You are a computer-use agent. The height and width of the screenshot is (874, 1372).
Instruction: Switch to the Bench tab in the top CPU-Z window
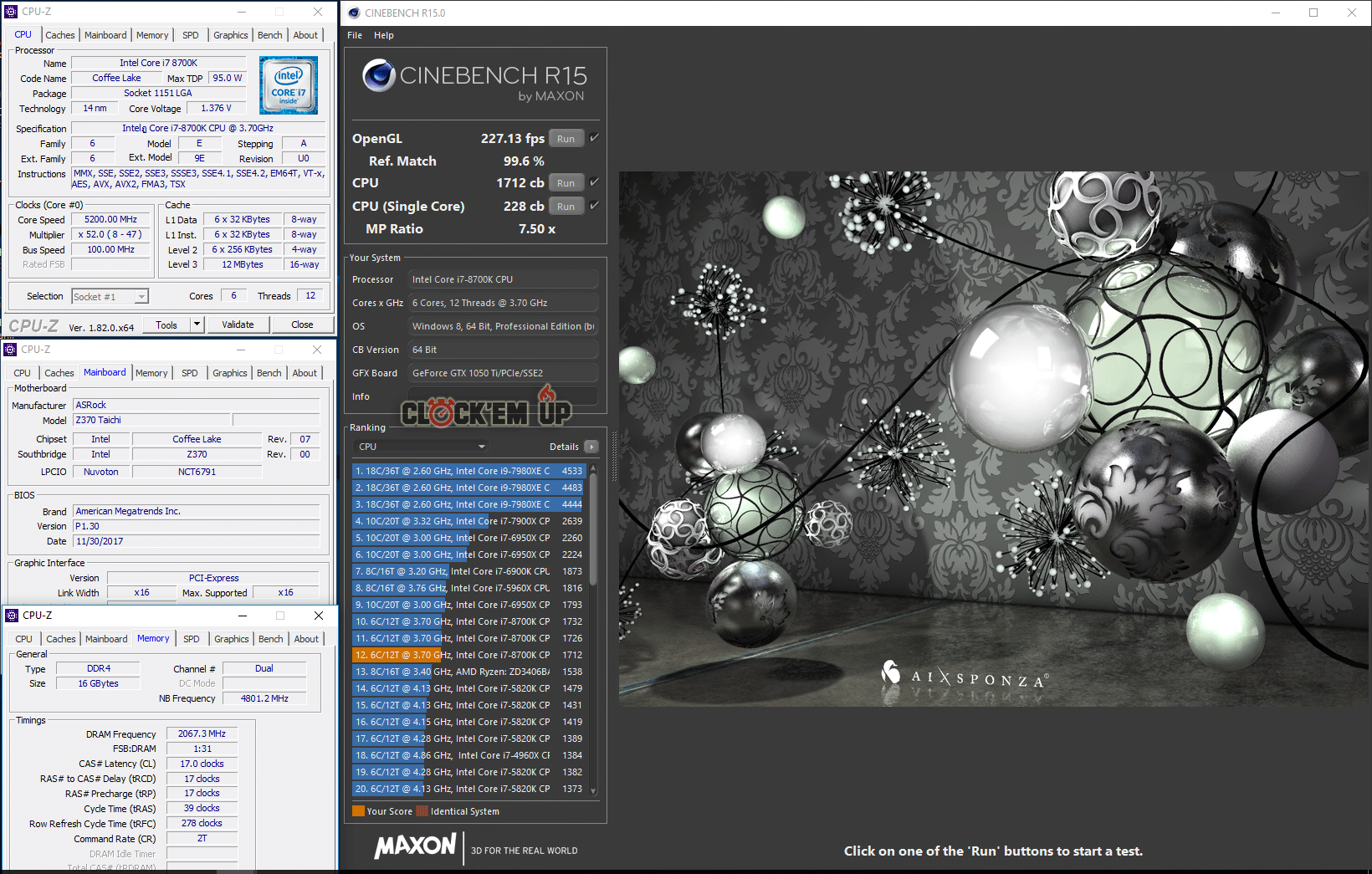coord(269,35)
